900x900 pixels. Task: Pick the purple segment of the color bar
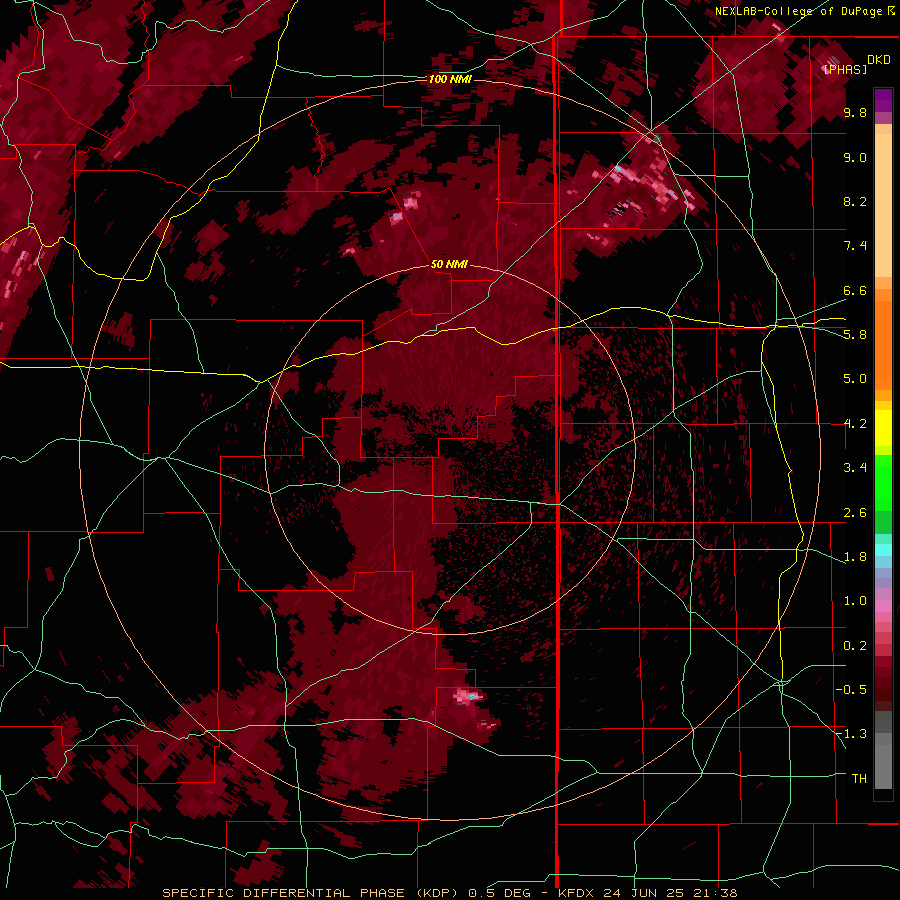(883, 100)
